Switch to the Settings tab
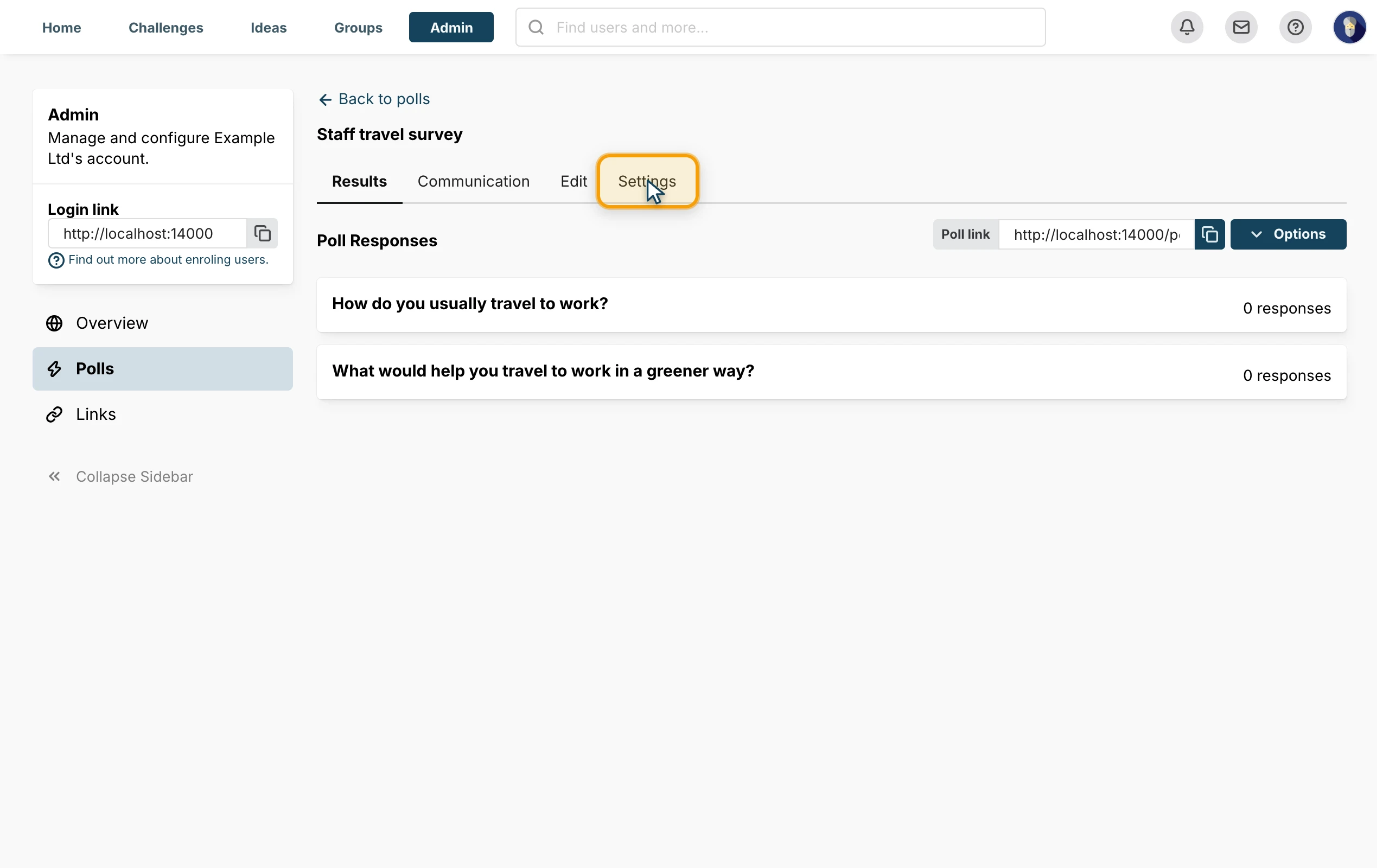1389x868 pixels. coord(647,181)
